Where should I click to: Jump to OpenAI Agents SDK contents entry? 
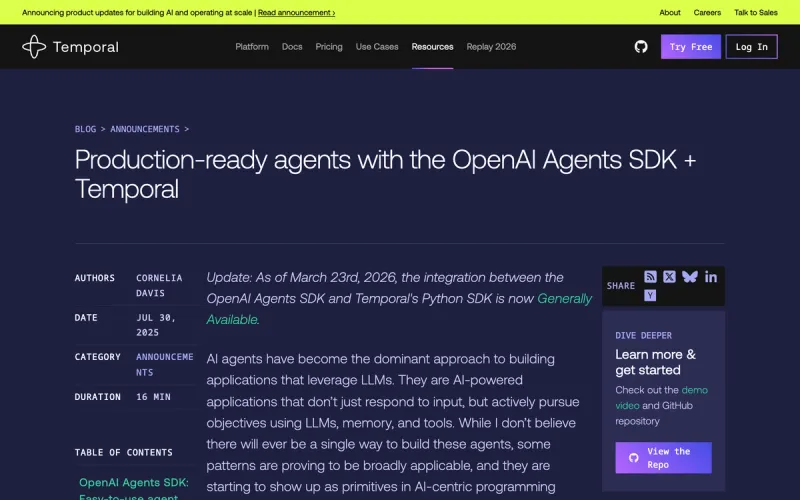point(134,489)
